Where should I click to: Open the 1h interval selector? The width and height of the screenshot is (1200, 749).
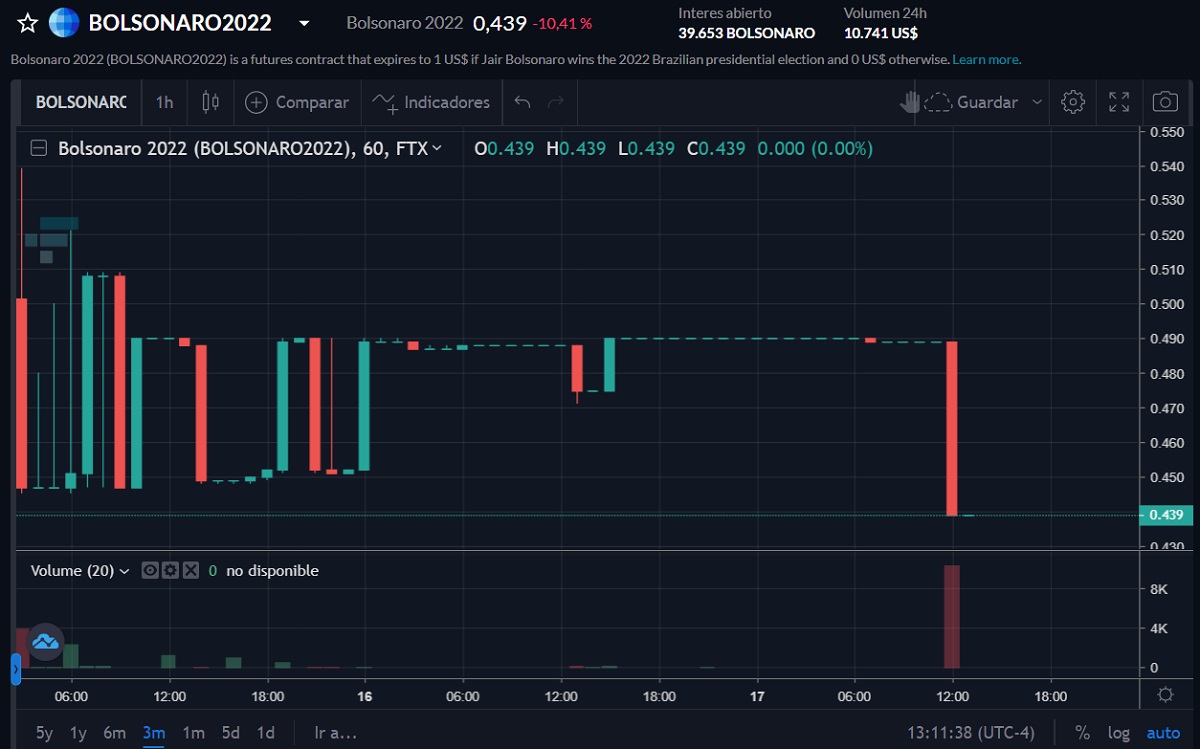coord(165,102)
